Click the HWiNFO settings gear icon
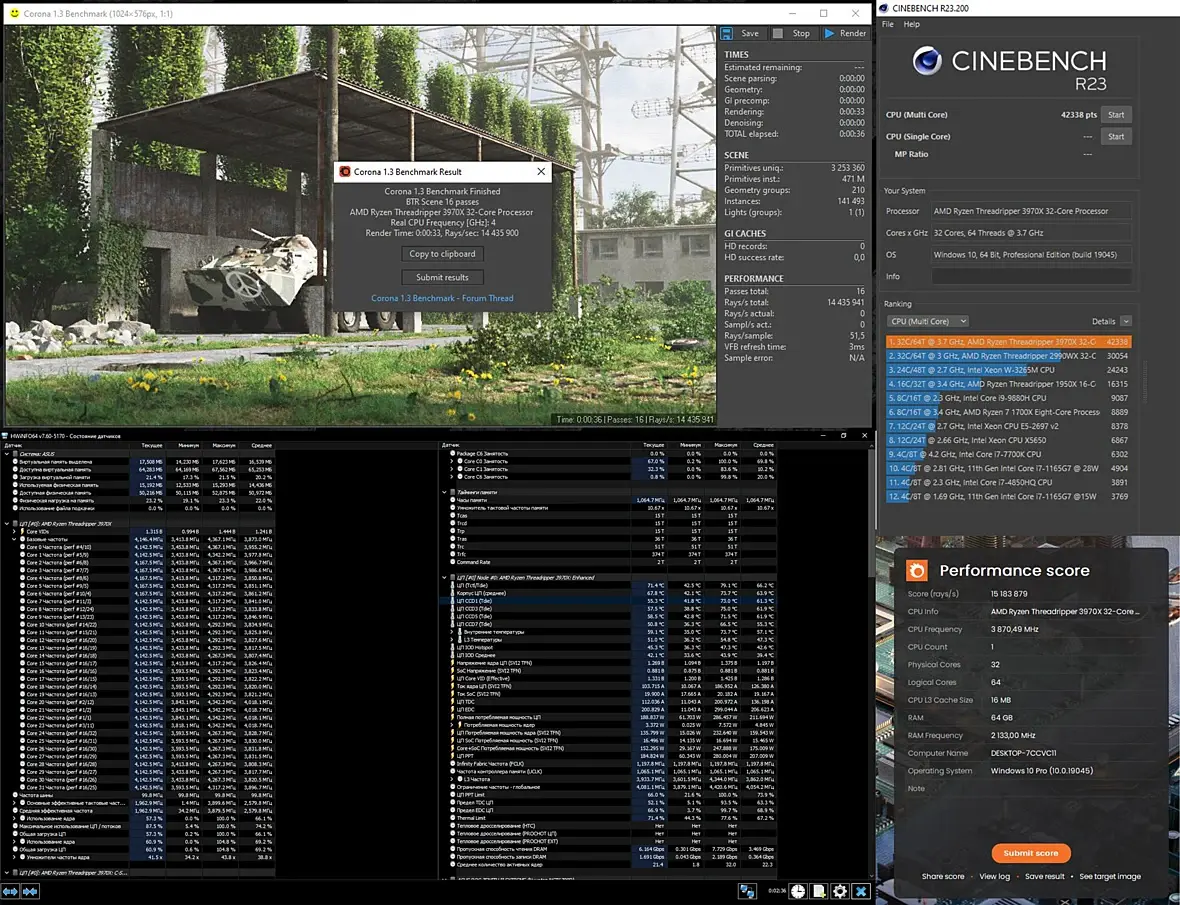The width and height of the screenshot is (1180, 905). pos(840,891)
